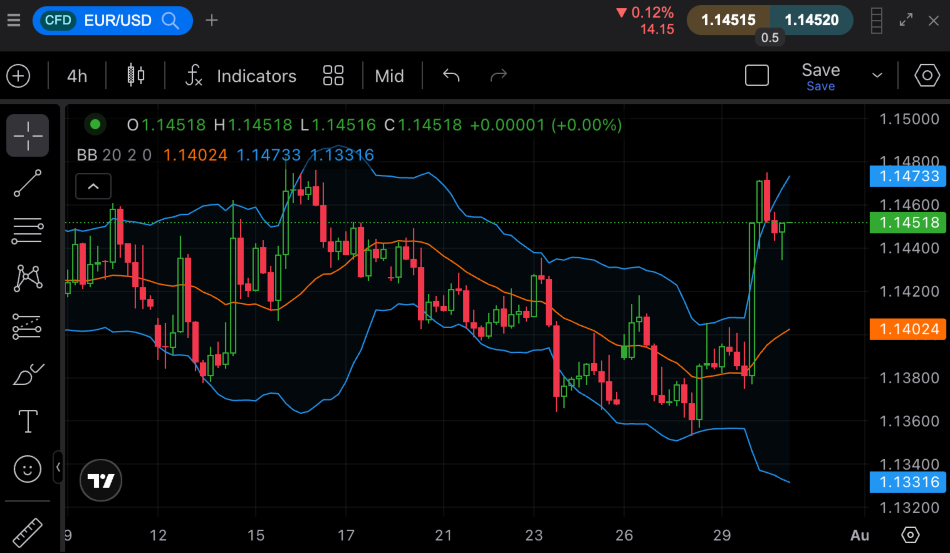Close the chart panel
The width and height of the screenshot is (950, 553).
tap(934, 21)
